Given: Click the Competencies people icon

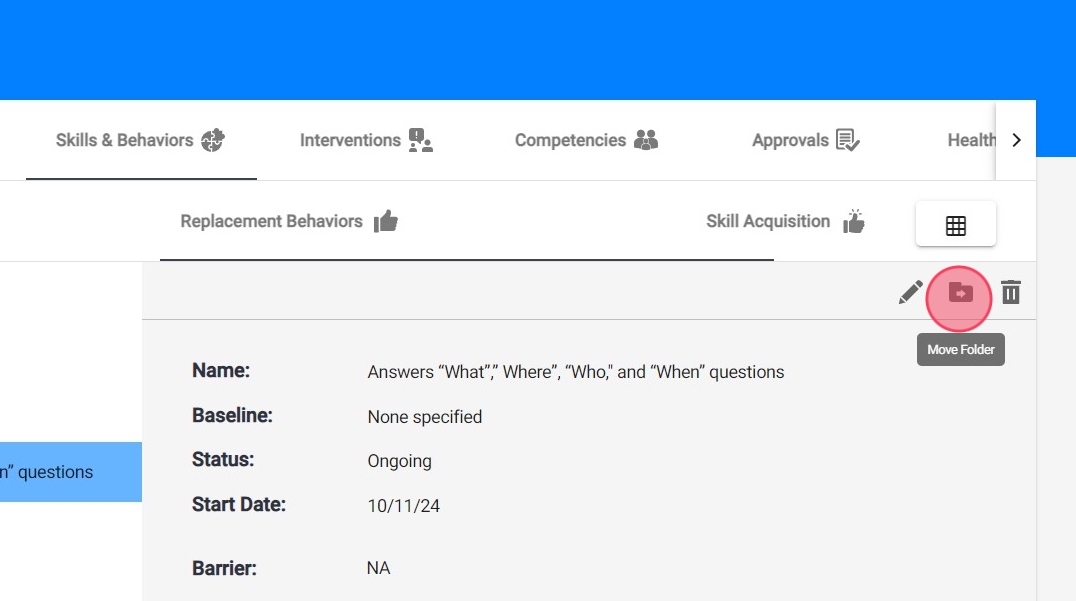Looking at the screenshot, I should (x=646, y=141).
